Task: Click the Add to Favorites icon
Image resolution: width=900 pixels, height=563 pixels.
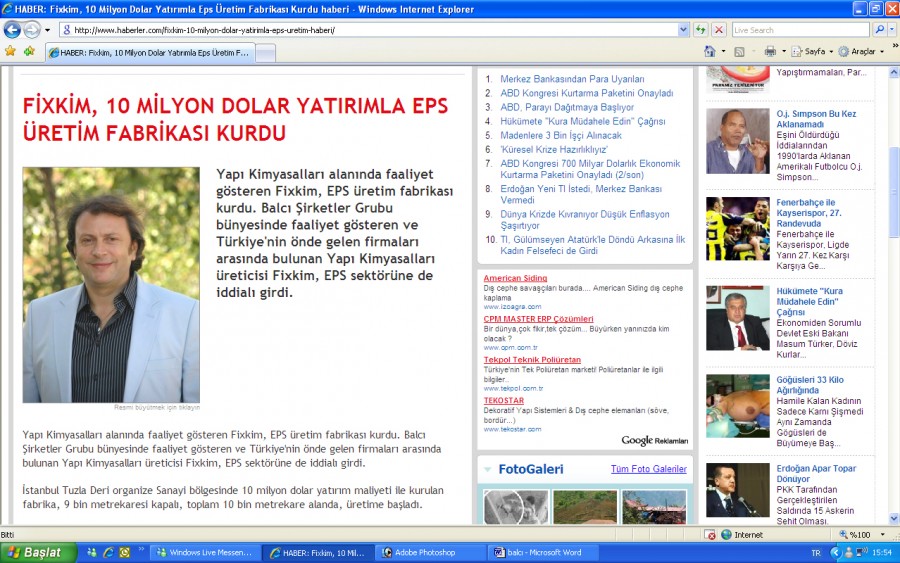Action: coord(29,52)
